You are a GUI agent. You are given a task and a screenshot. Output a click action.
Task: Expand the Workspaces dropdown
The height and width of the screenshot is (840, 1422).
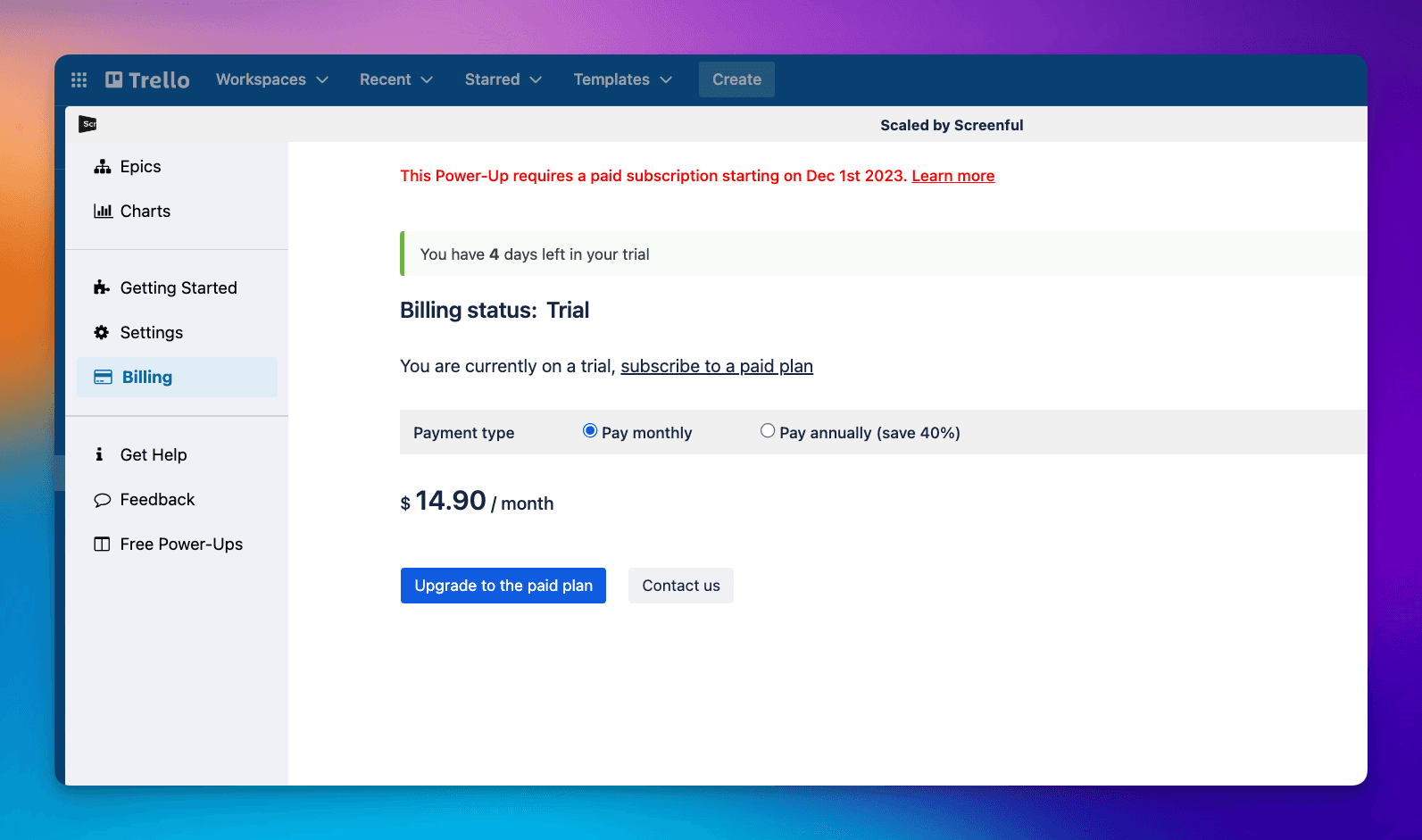click(272, 79)
